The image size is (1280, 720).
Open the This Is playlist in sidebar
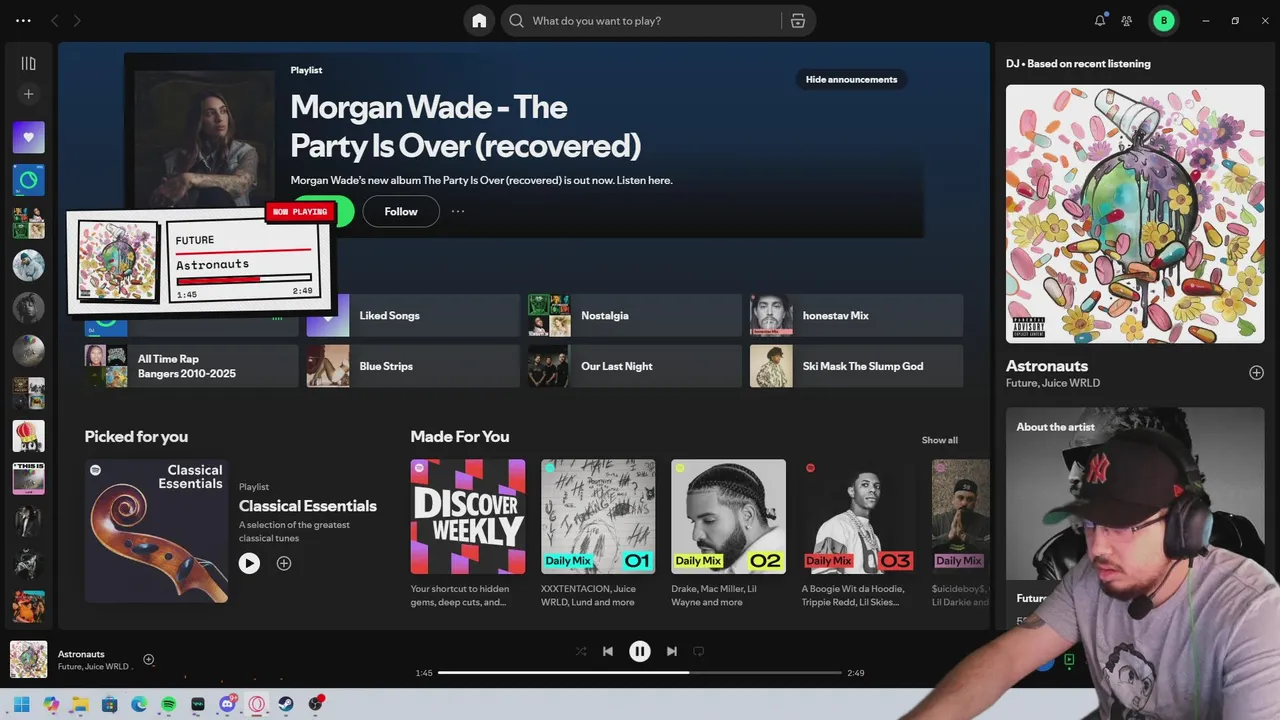28,478
